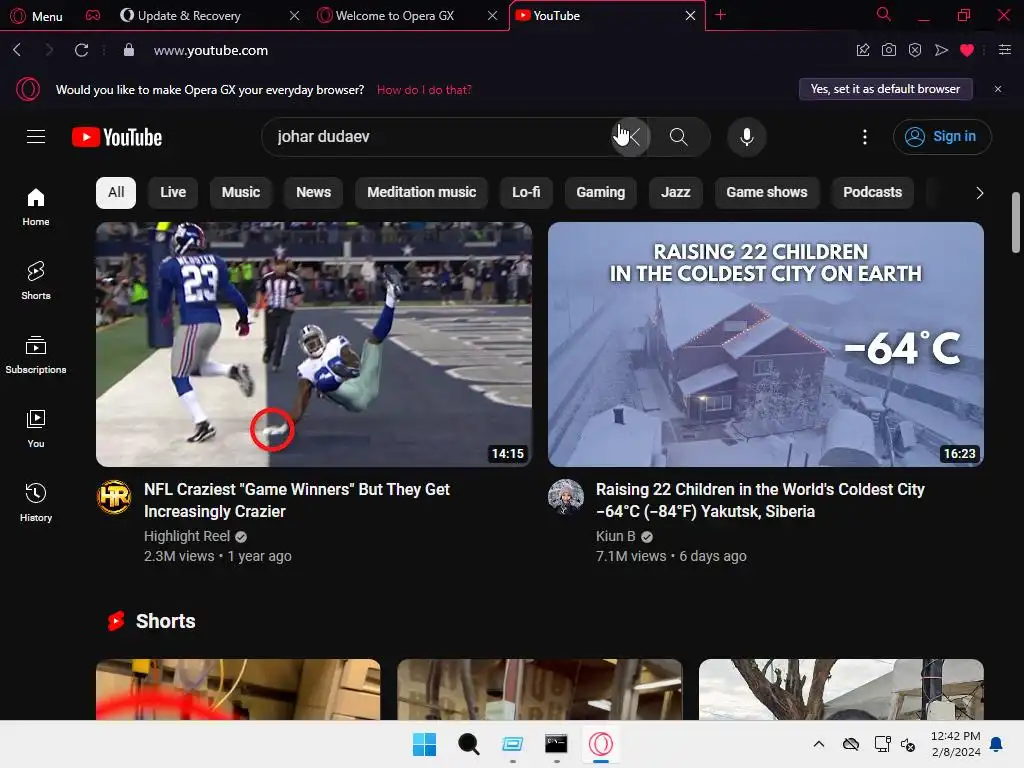This screenshot has height=768, width=1024.
Task: Dismiss the default browser prompt bar
Action: pyautogui.click(x=998, y=89)
